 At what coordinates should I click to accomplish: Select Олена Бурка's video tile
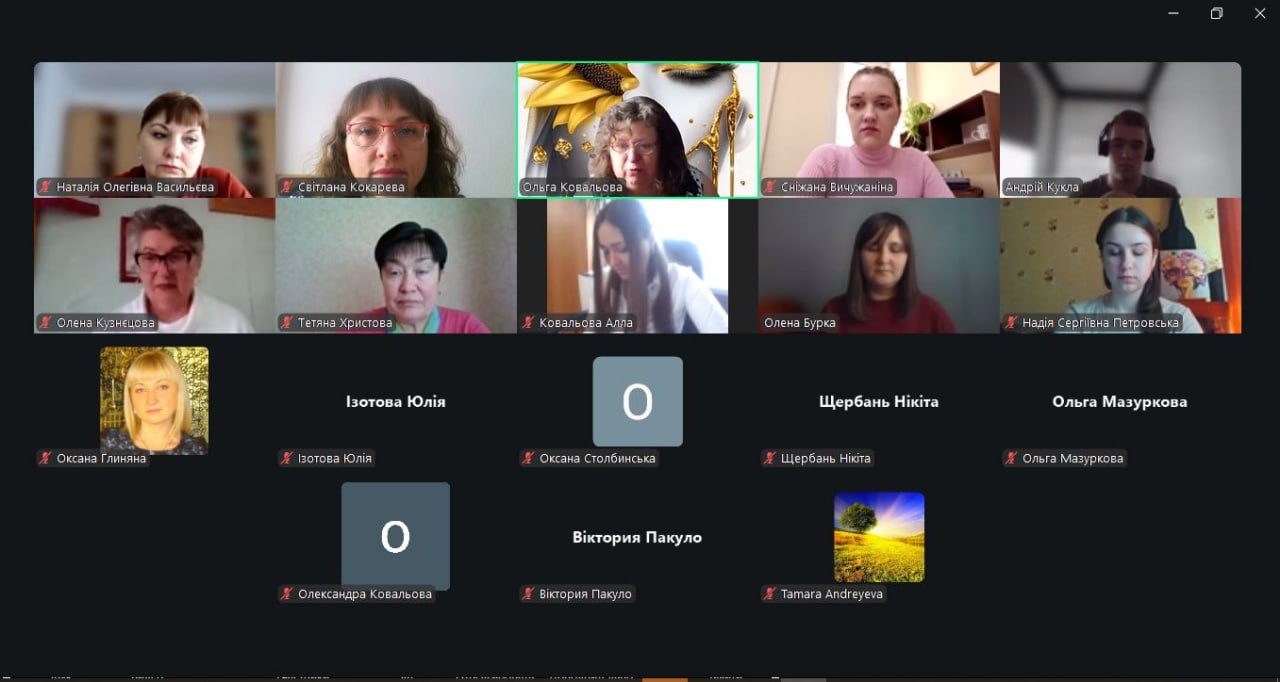(879, 265)
